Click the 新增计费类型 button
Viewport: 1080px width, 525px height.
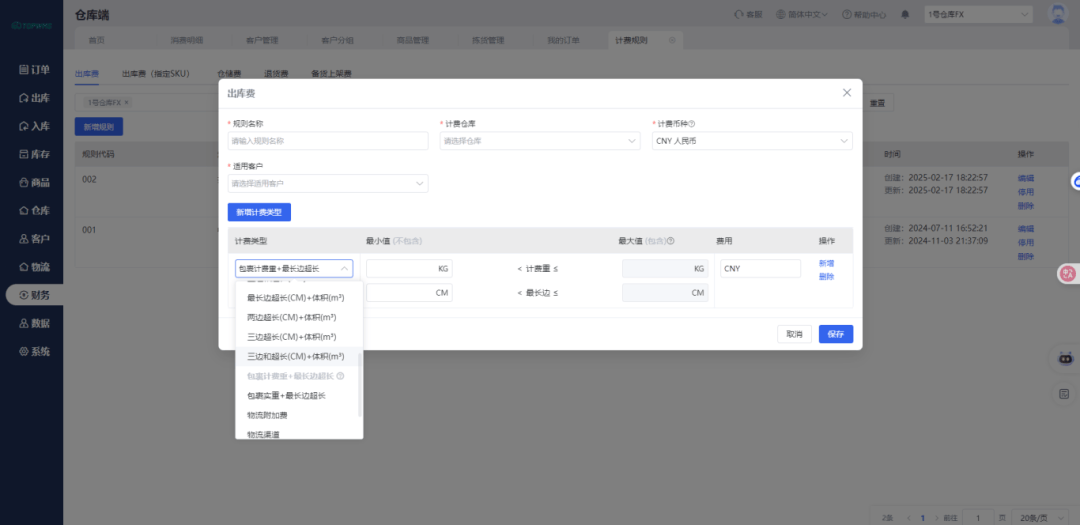click(259, 212)
